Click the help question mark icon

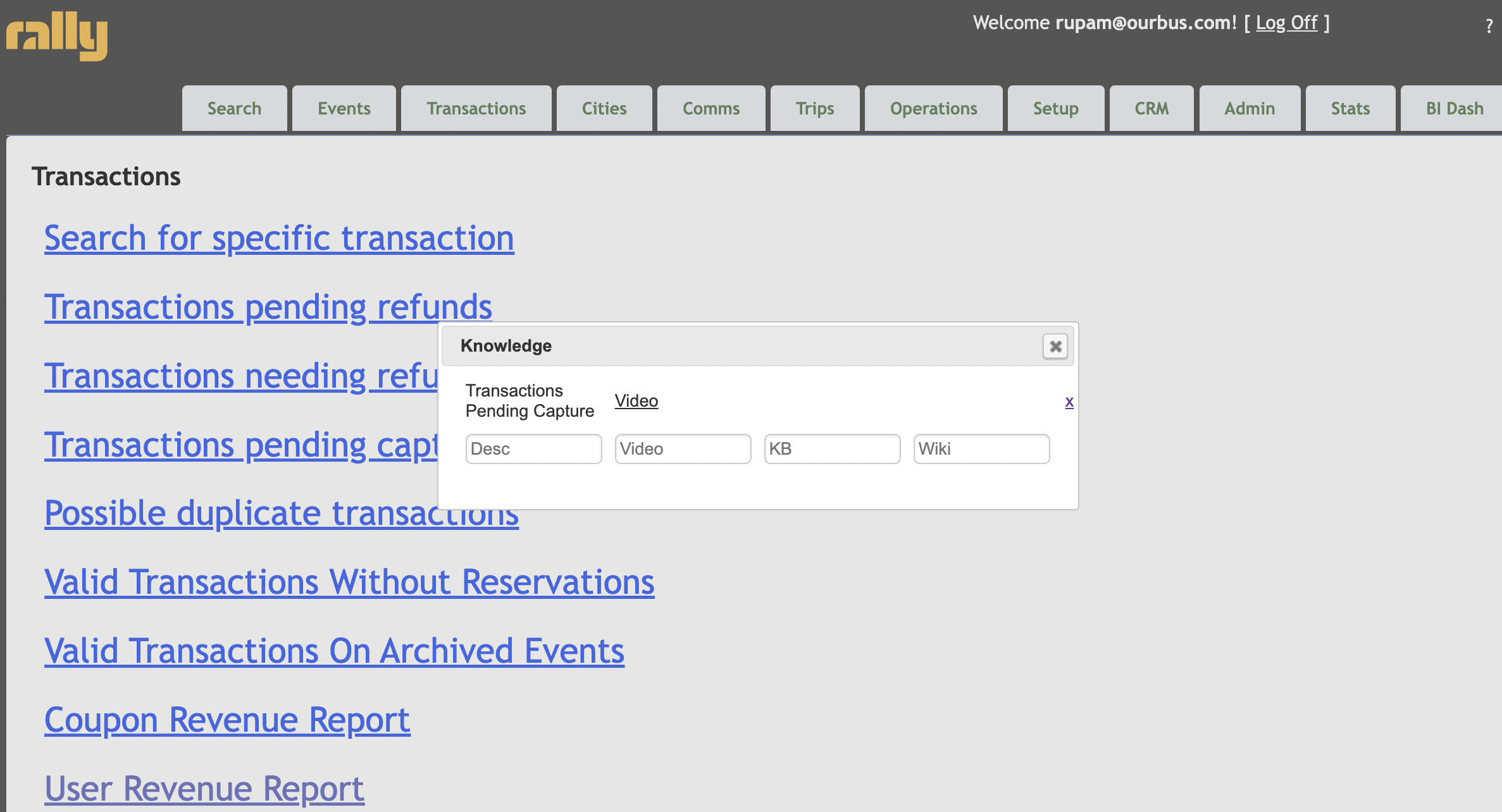click(x=1489, y=26)
